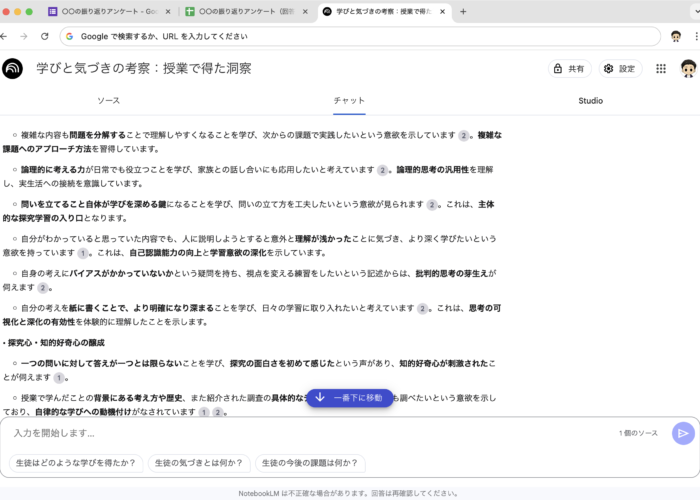Open the 設定 settings button
The image size is (700, 500).
click(x=620, y=69)
